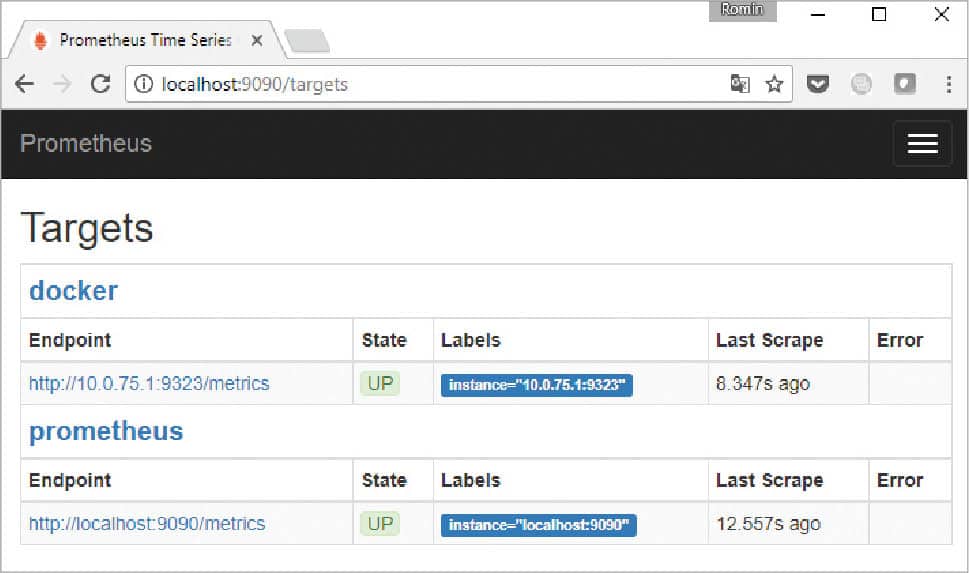
Task: Click the site information icon
Action: pos(144,85)
